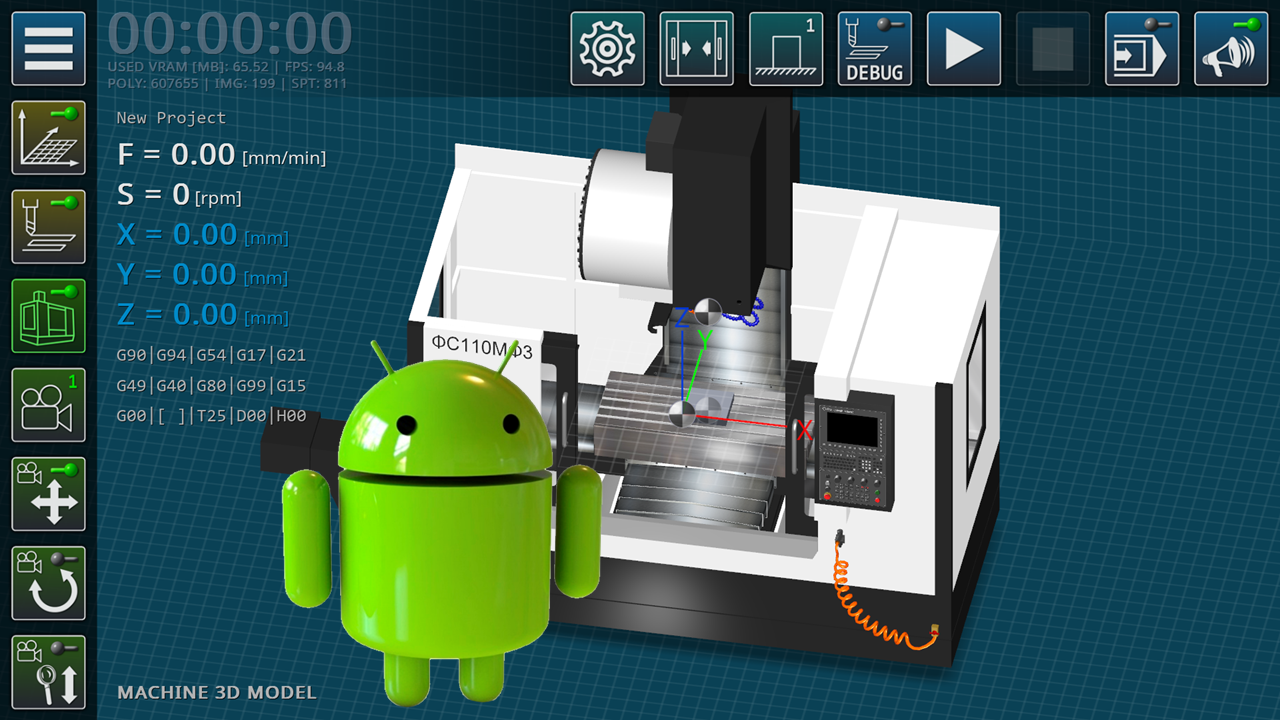
Task: Select workpiece setup number 1
Action: point(785,48)
